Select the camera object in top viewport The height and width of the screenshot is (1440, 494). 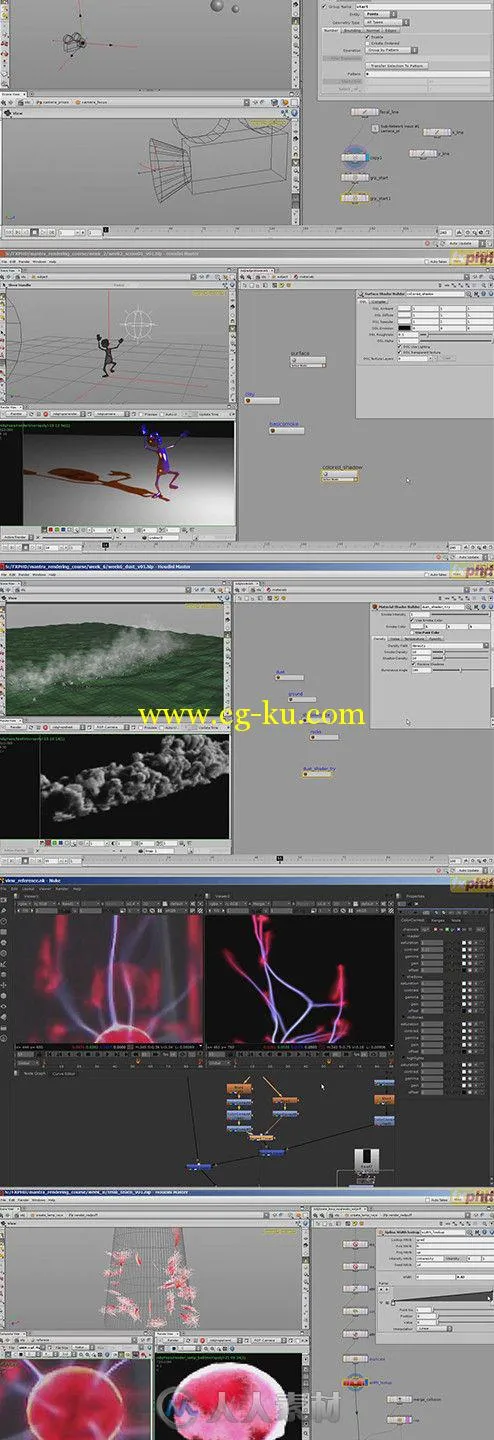point(72,42)
